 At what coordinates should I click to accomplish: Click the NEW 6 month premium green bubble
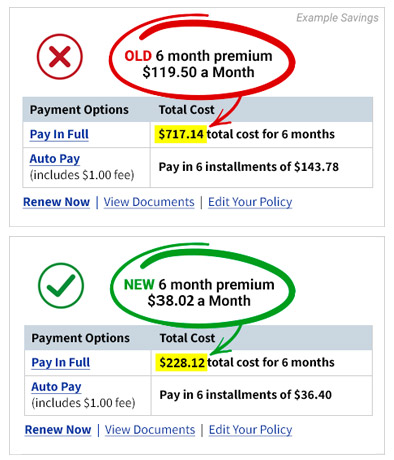202,286
